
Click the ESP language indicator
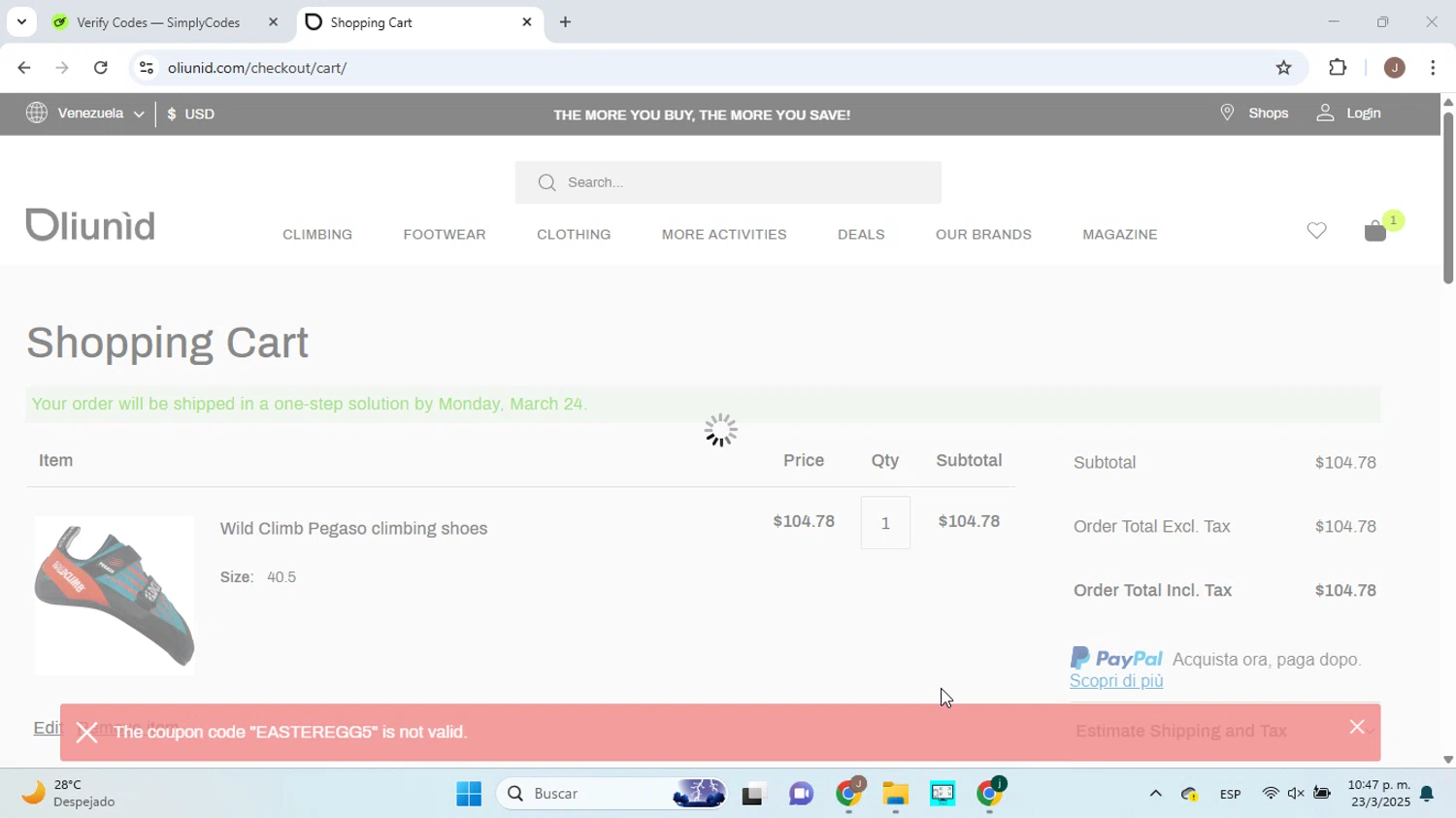click(x=1230, y=794)
